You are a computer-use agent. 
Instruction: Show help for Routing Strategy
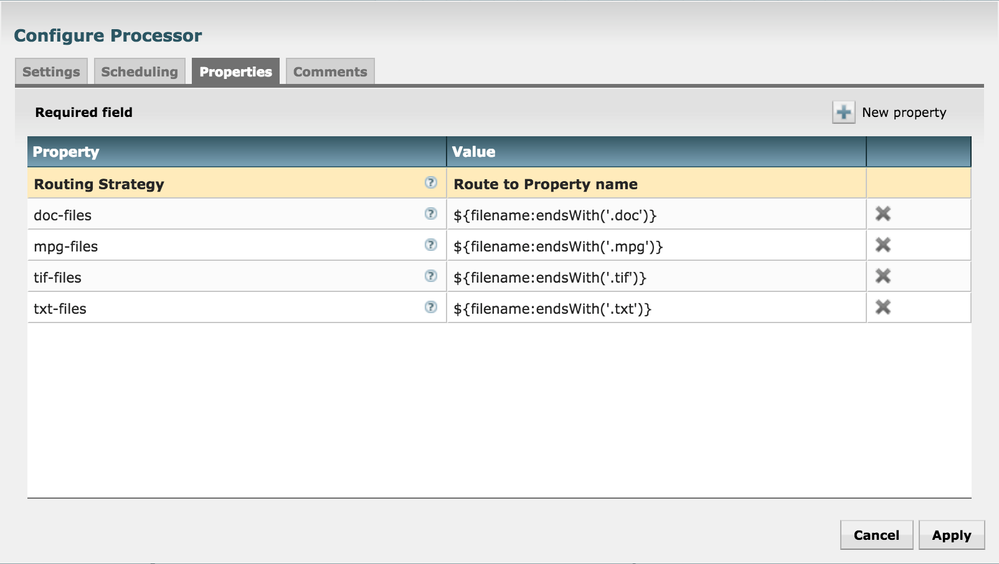pos(431,183)
